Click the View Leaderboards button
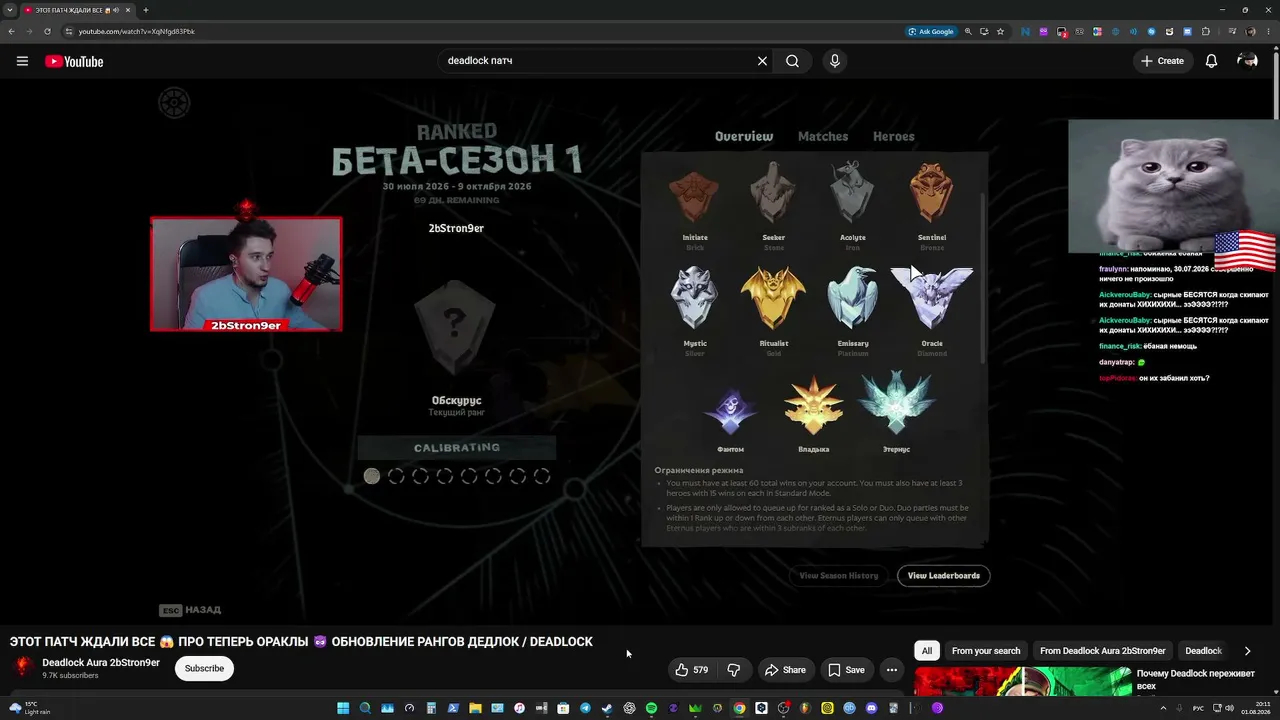The image size is (1280, 720). point(944,576)
